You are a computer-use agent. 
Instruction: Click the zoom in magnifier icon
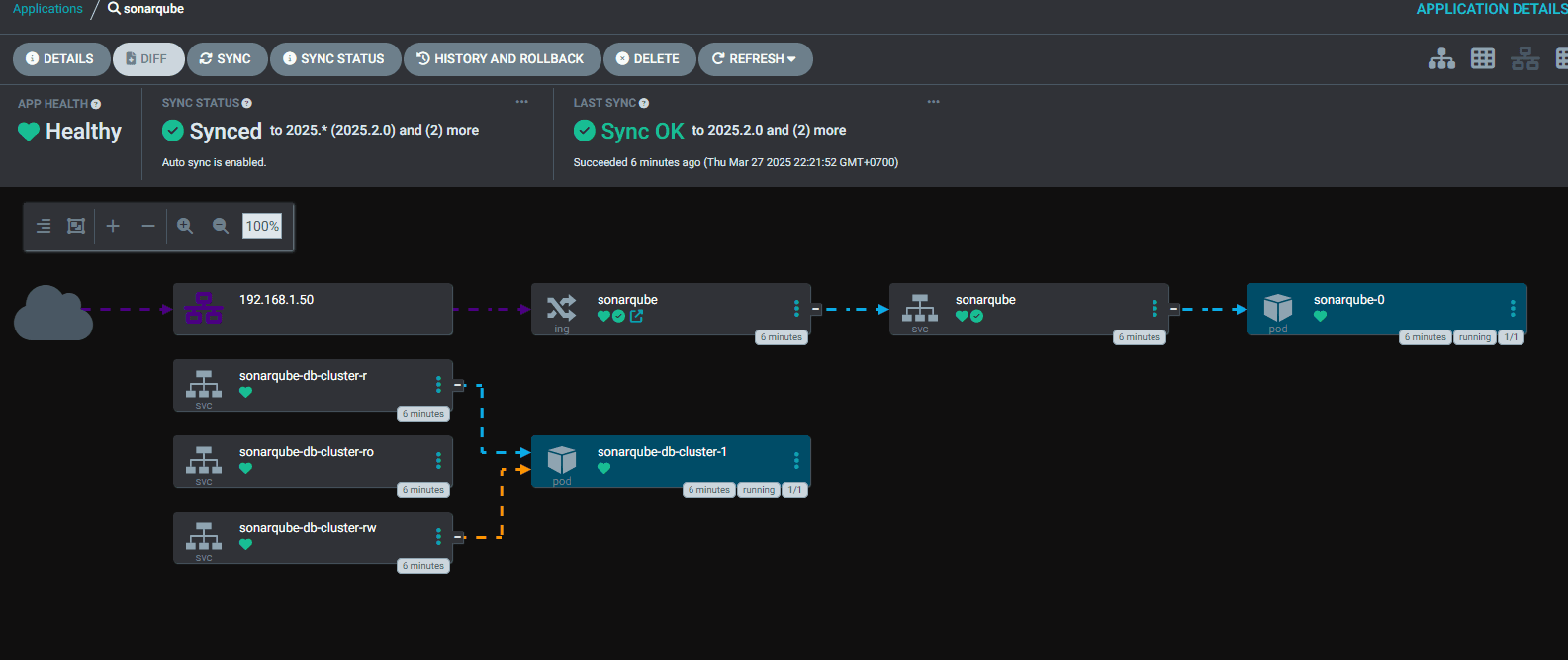[185, 226]
